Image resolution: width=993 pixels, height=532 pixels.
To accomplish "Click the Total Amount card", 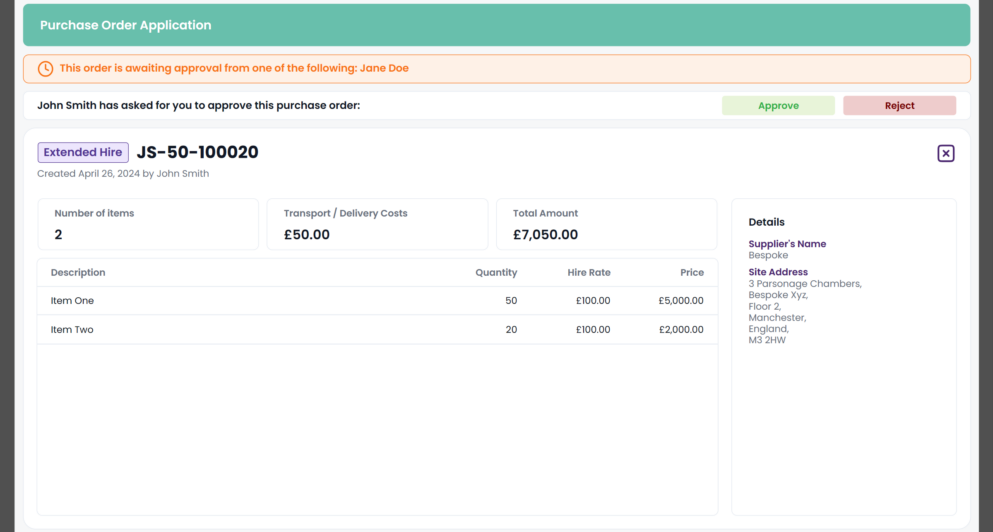I will click(606, 224).
